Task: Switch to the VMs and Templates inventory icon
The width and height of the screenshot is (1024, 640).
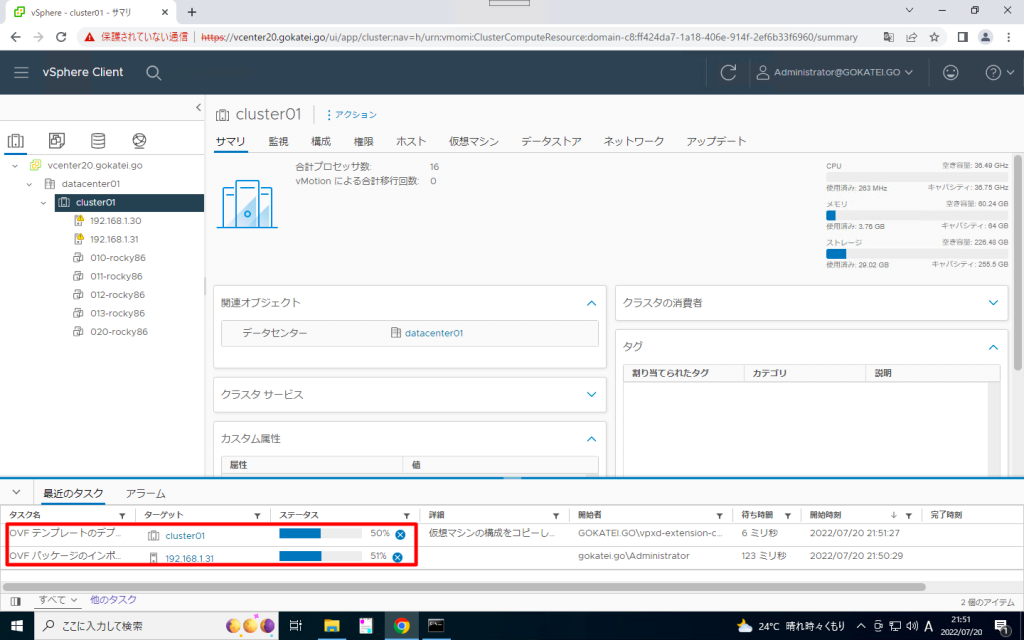Action: 57,141
